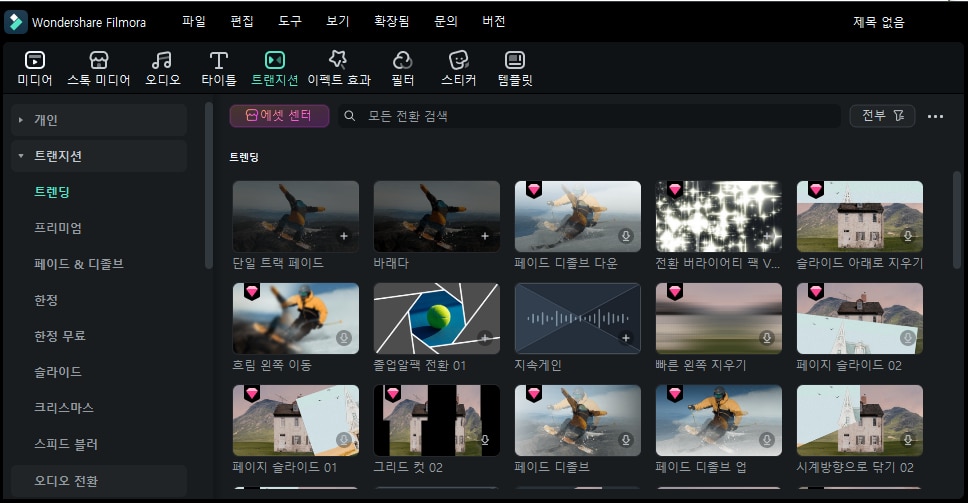Open the 전부 filter dropdown
This screenshot has height=503, width=968.
[881, 116]
